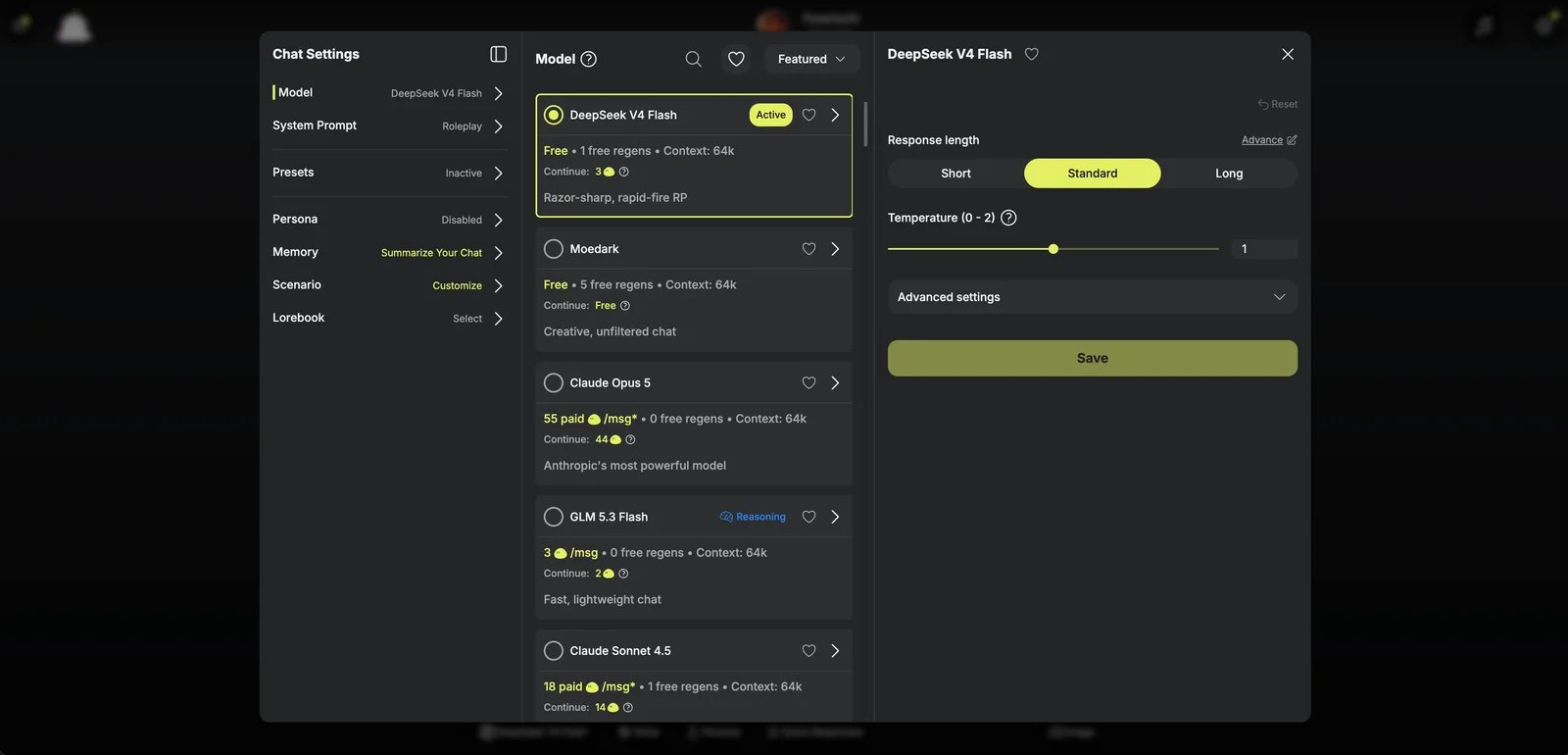
Task: Favorite the Moedark model
Action: tap(808, 249)
